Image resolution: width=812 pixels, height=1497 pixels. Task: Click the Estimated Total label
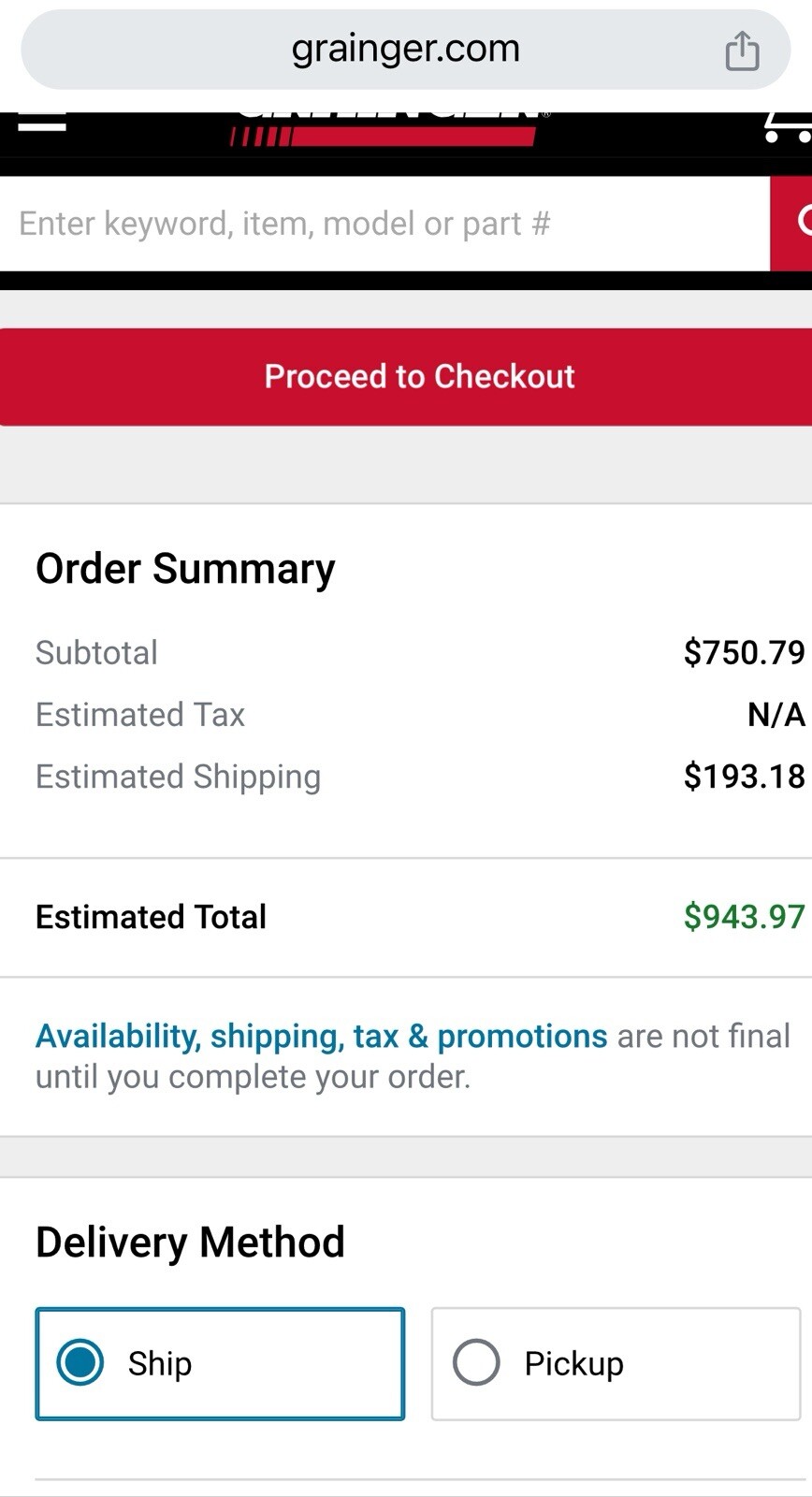[x=151, y=917]
